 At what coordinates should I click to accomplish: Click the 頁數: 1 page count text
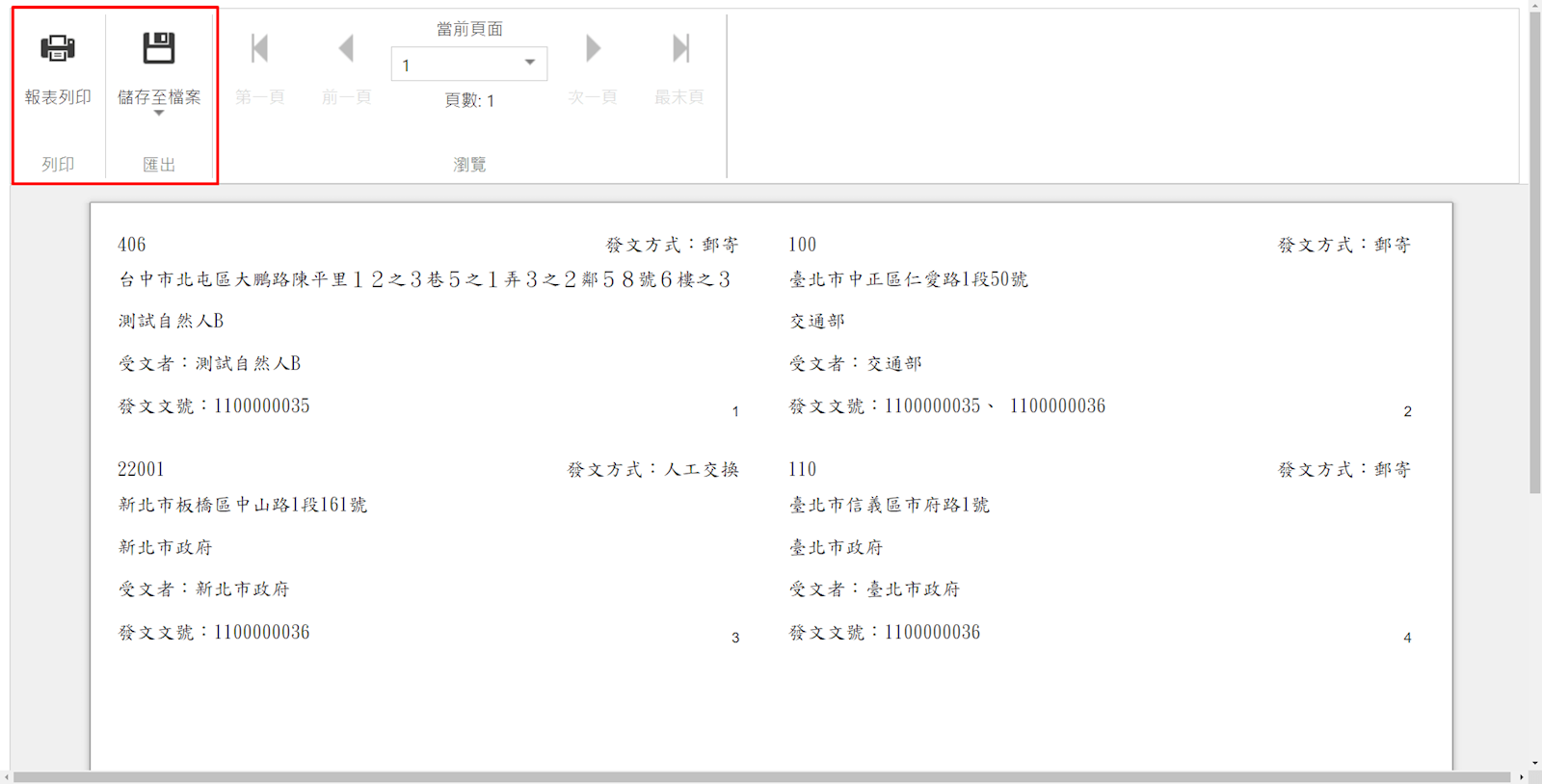tap(469, 100)
